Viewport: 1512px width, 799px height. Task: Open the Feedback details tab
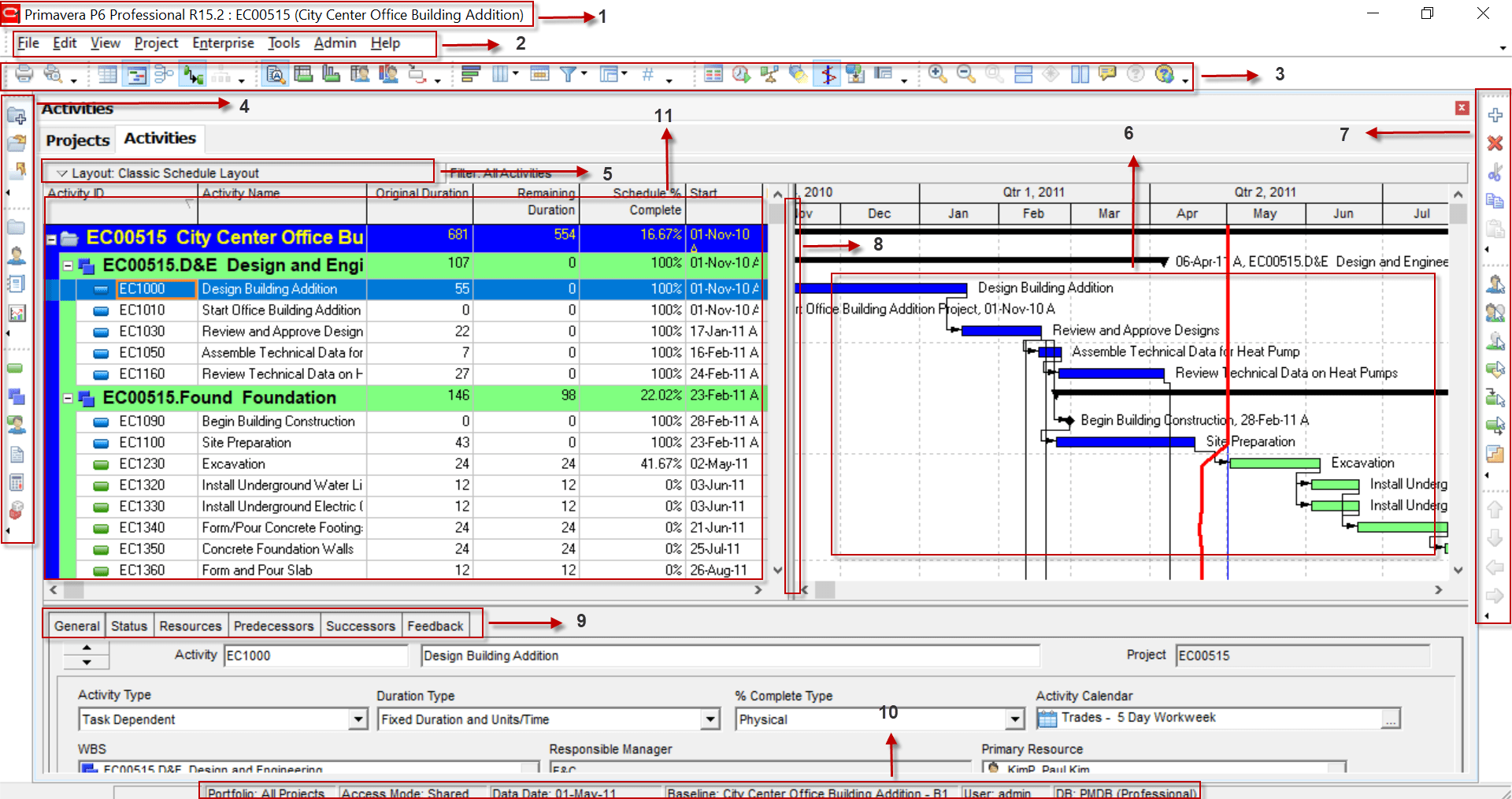(435, 626)
